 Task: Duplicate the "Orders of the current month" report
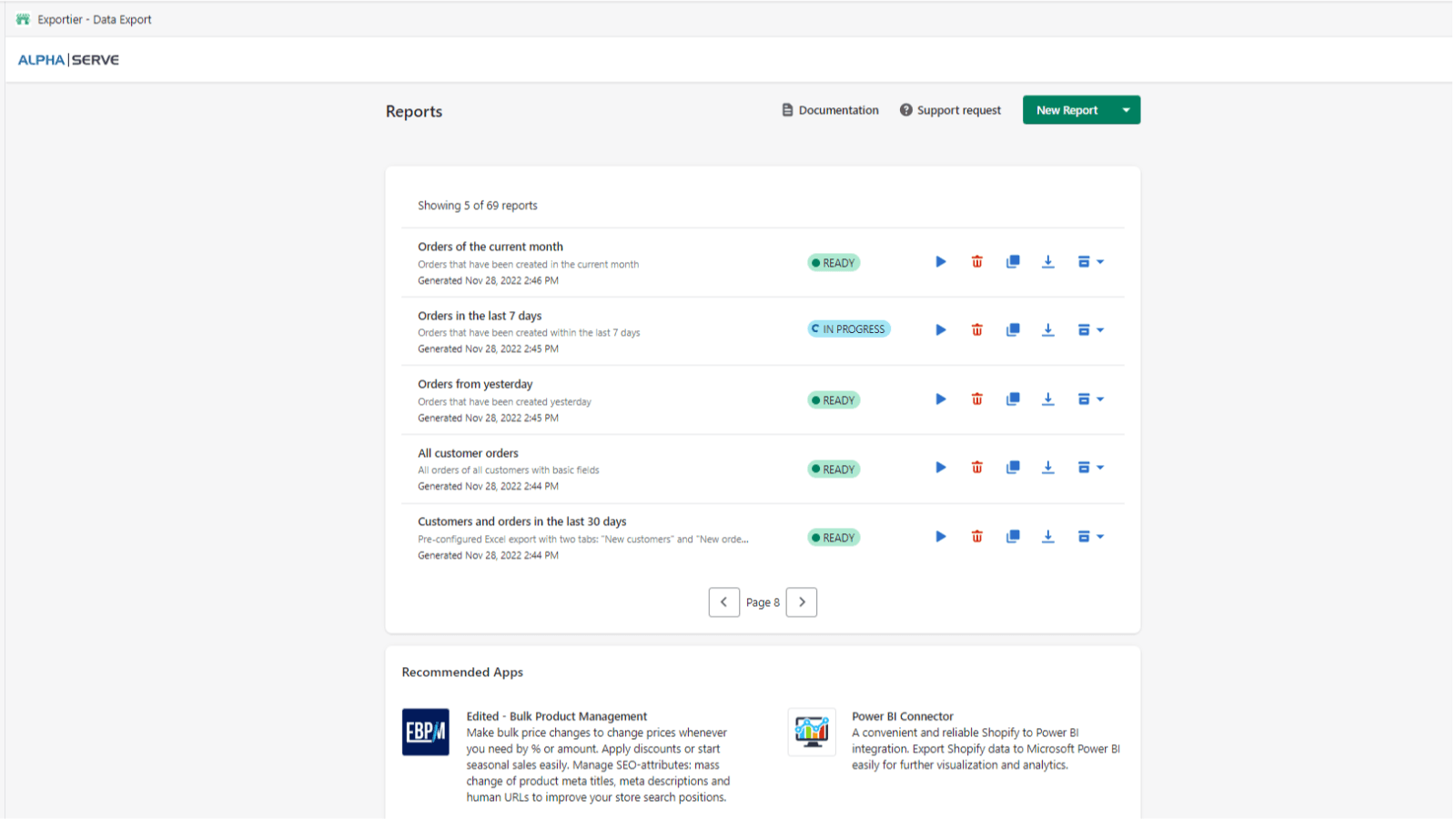tap(1013, 261)
